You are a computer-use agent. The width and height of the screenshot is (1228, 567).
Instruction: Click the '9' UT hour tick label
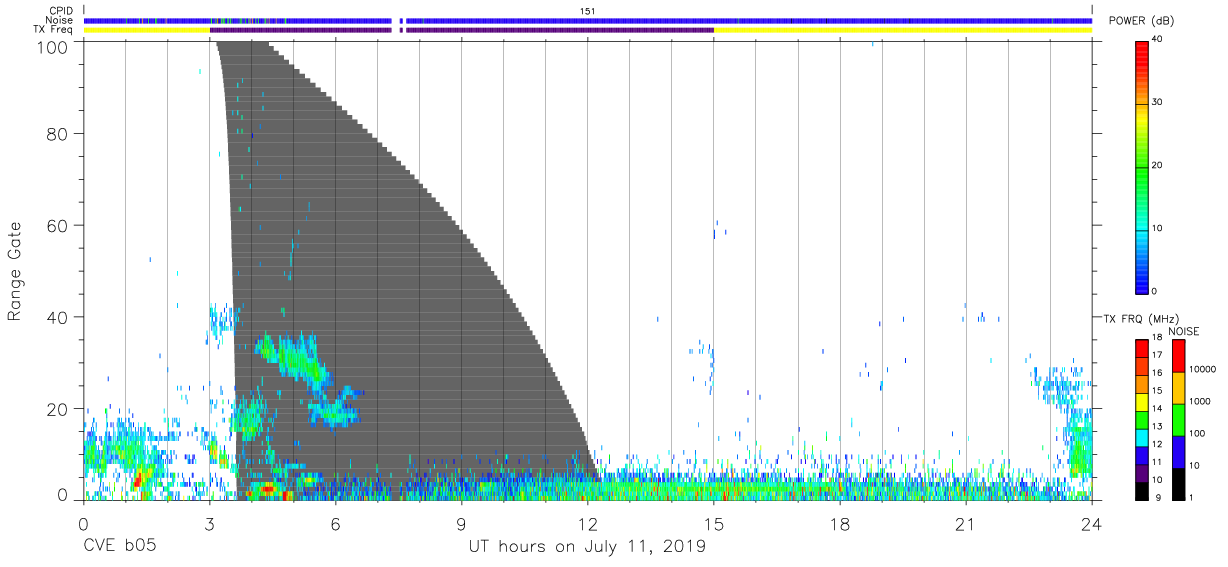coord(461,524)
